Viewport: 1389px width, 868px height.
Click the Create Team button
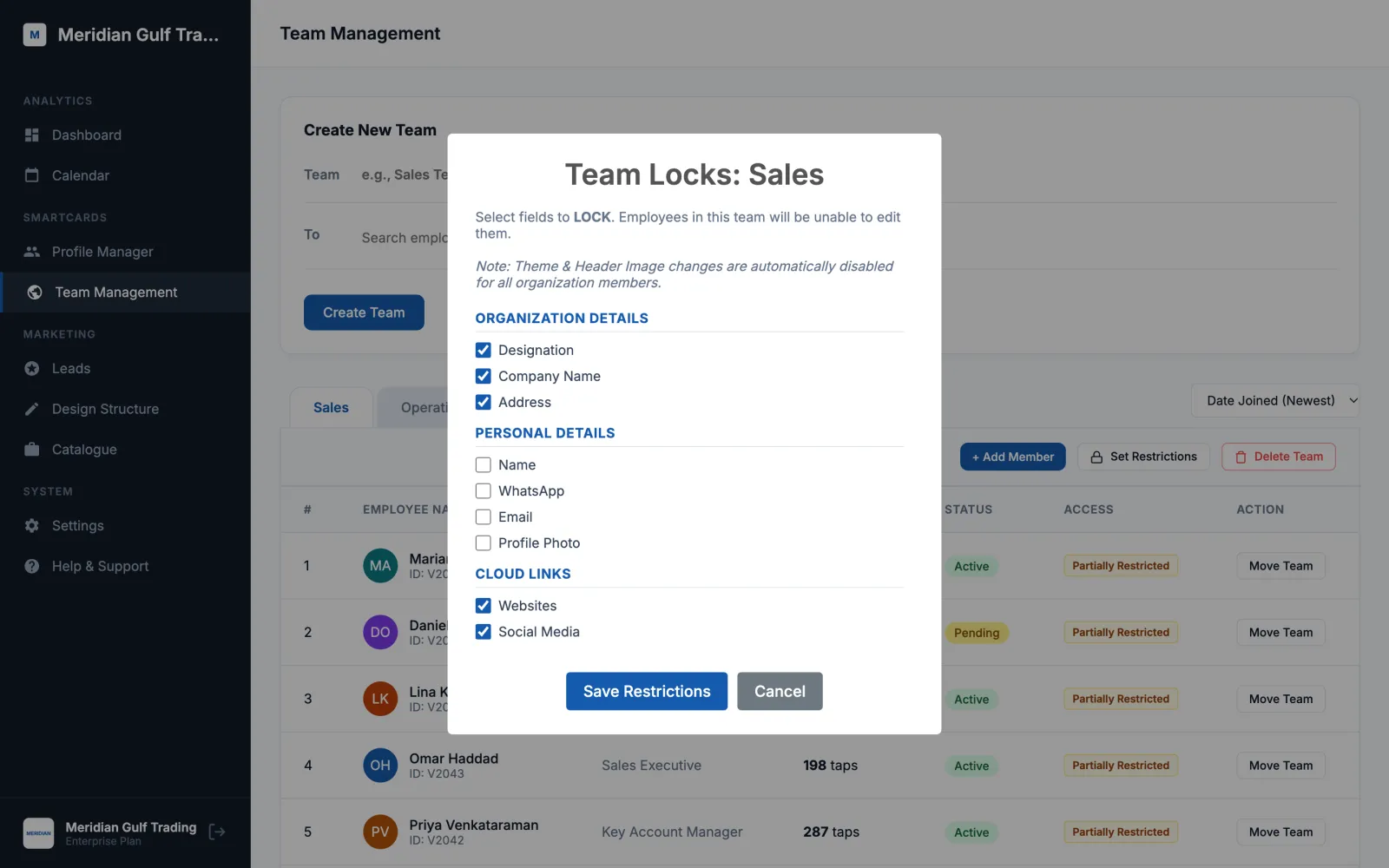click(364, 312)
